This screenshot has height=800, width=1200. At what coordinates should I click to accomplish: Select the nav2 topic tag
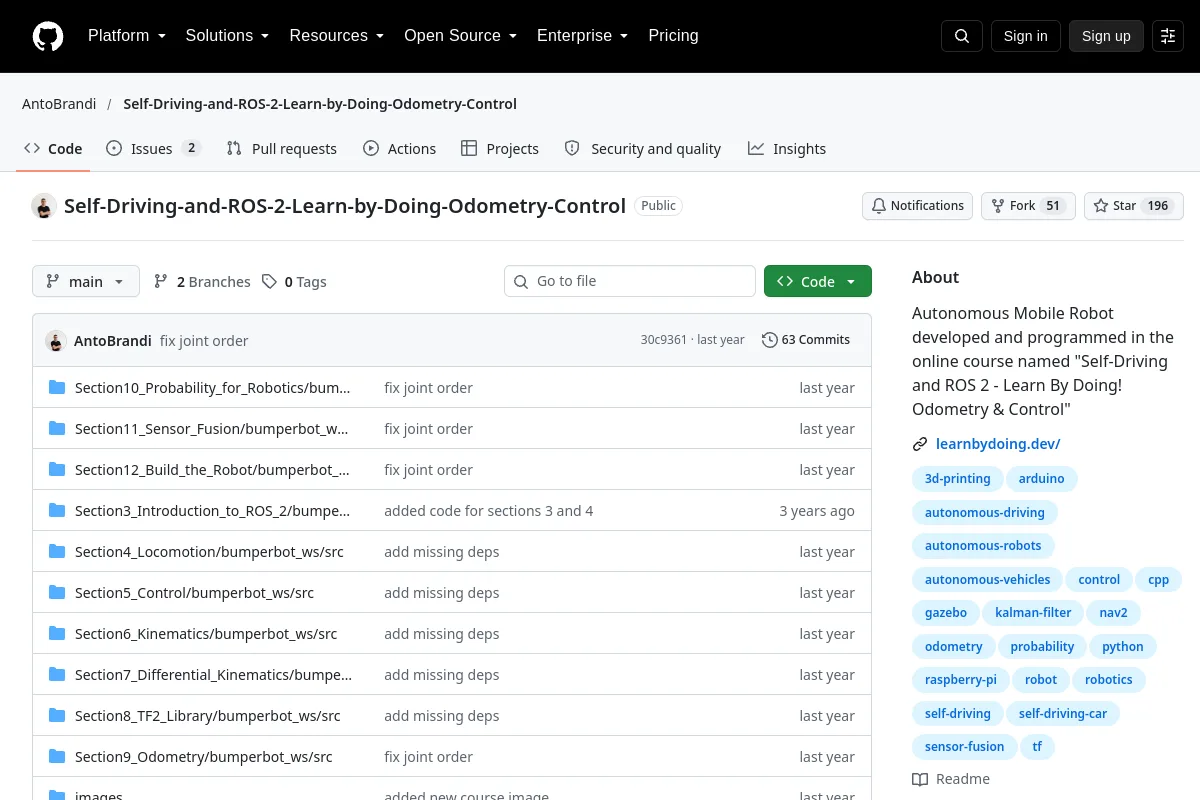click(1113, 613)
